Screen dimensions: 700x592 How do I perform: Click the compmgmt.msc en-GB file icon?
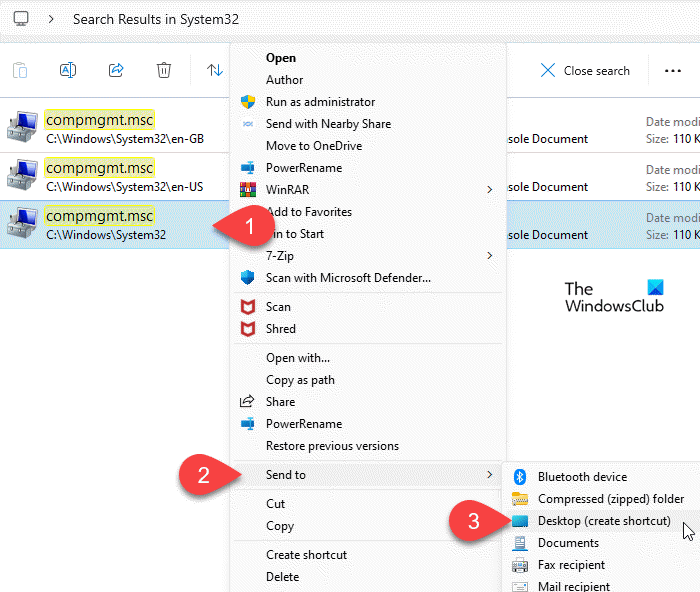tap(22, 127)
